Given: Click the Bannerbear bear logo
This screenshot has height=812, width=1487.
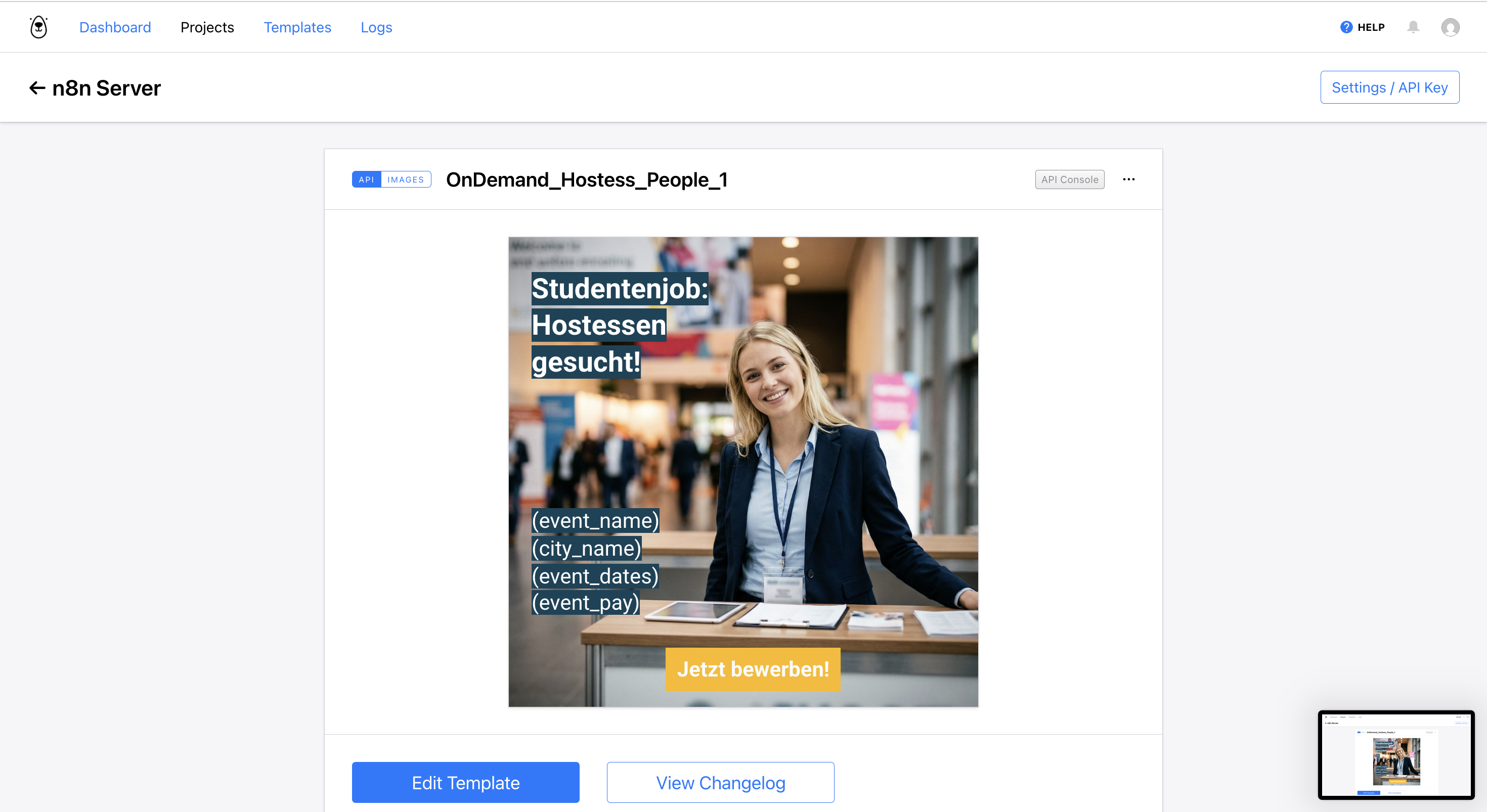Looking at the screenshot, I should click(38, 27).
